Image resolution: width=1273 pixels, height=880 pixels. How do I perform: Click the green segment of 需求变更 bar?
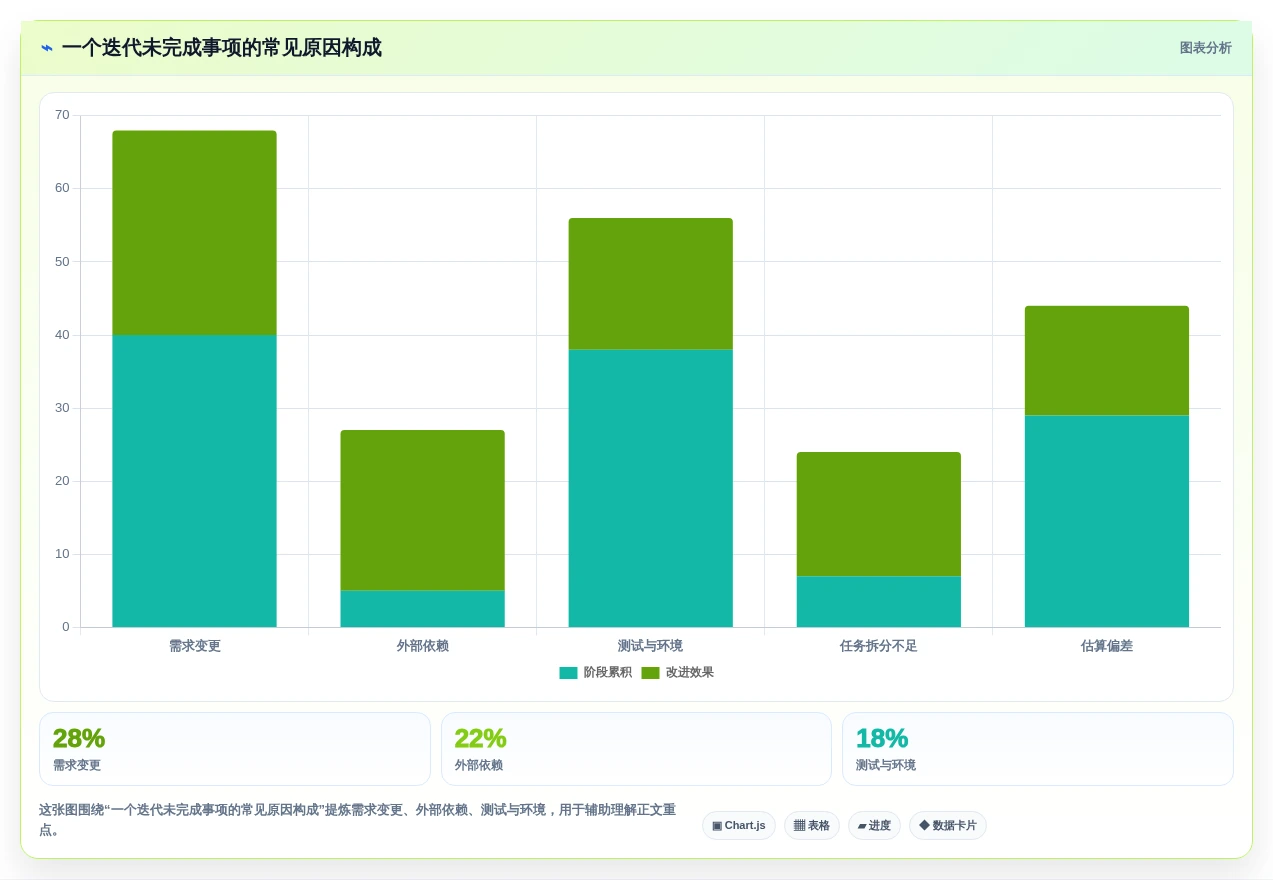(194, 233)
